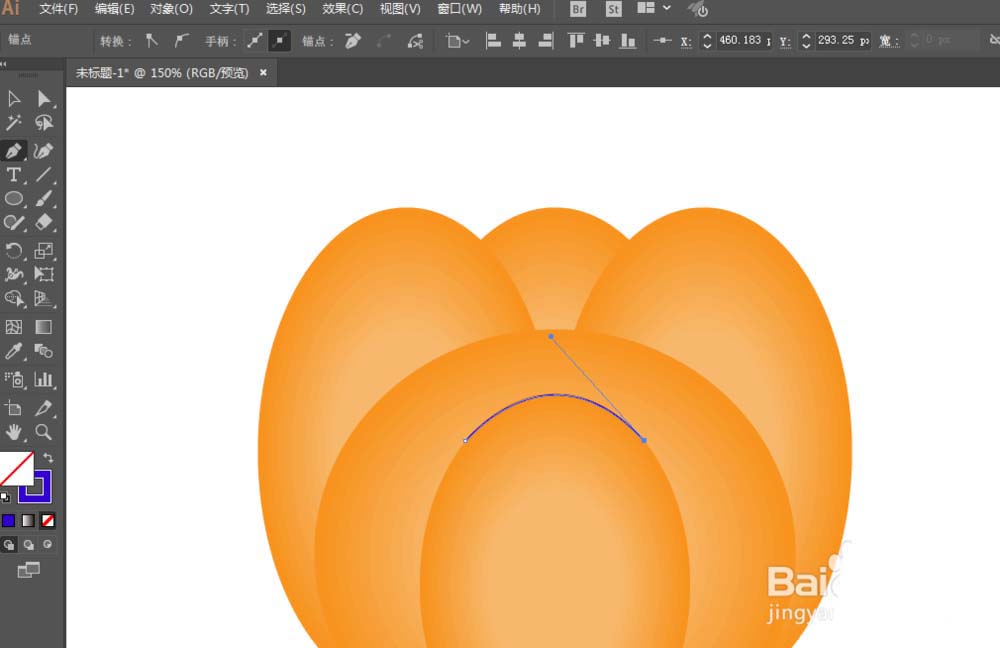Viewport: 1000px width, 648px height.
Task: Select the Zoom tool
Action: pyautogui.click(x=43, y=432)
